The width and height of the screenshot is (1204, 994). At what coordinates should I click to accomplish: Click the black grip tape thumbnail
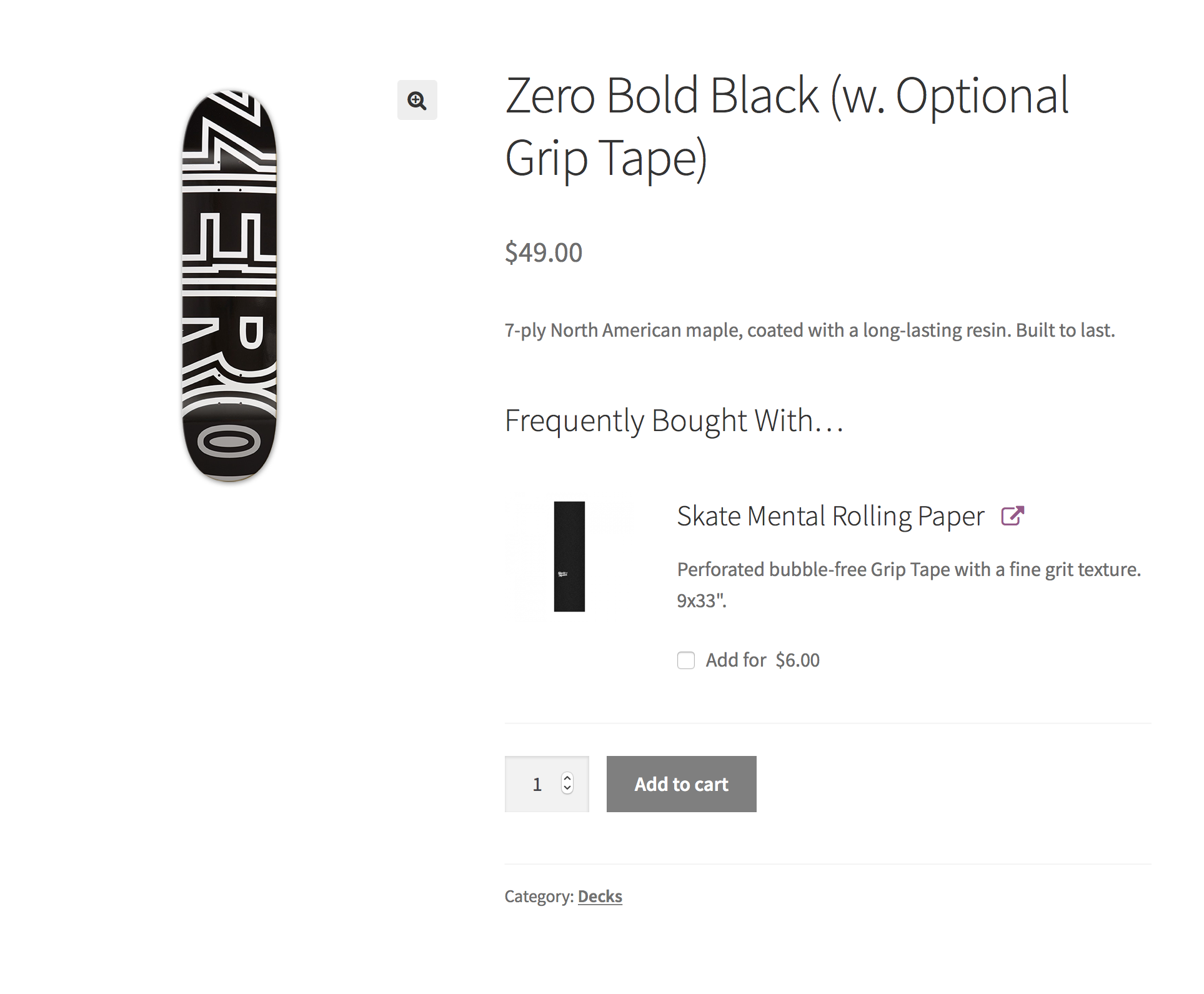click(569, 556)
